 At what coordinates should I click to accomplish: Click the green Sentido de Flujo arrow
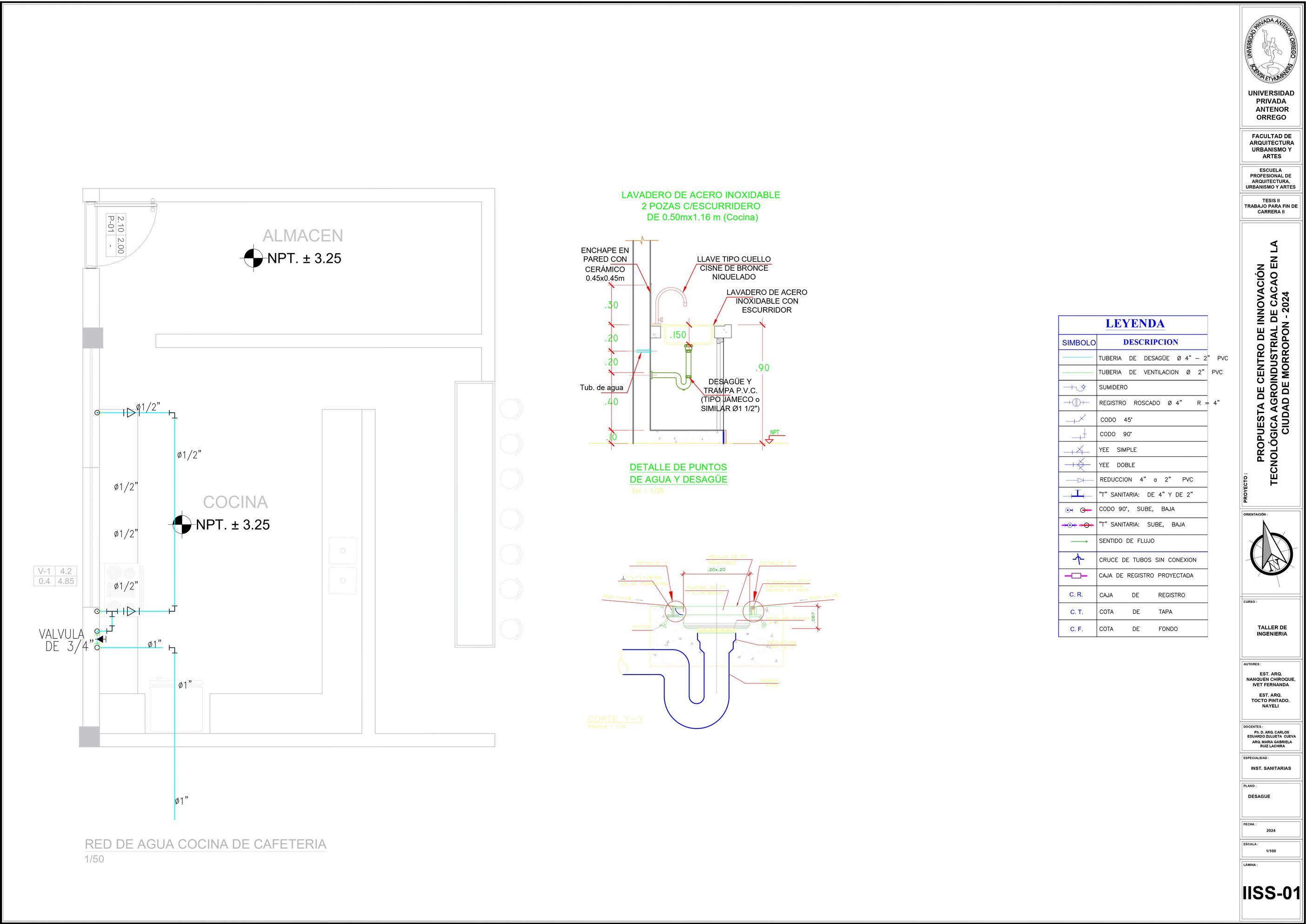pyautogui.click(x=1078, y=541)
